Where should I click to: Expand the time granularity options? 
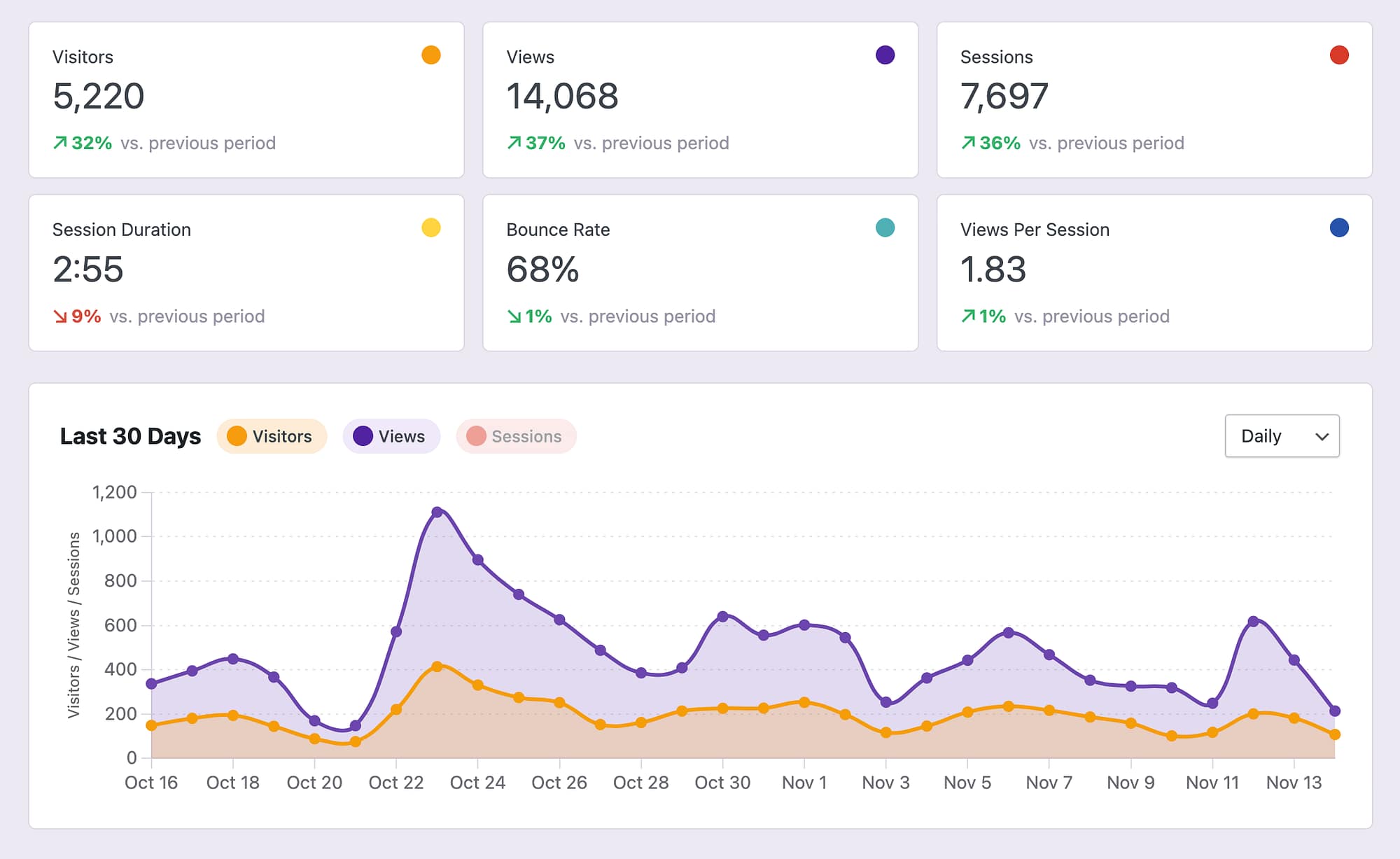(1282, 435)
